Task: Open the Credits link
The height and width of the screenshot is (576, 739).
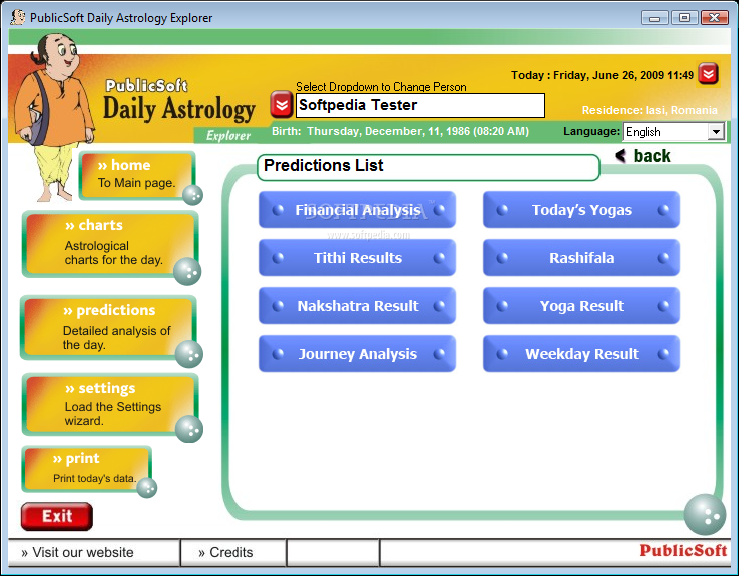Action: coord(226,552)
